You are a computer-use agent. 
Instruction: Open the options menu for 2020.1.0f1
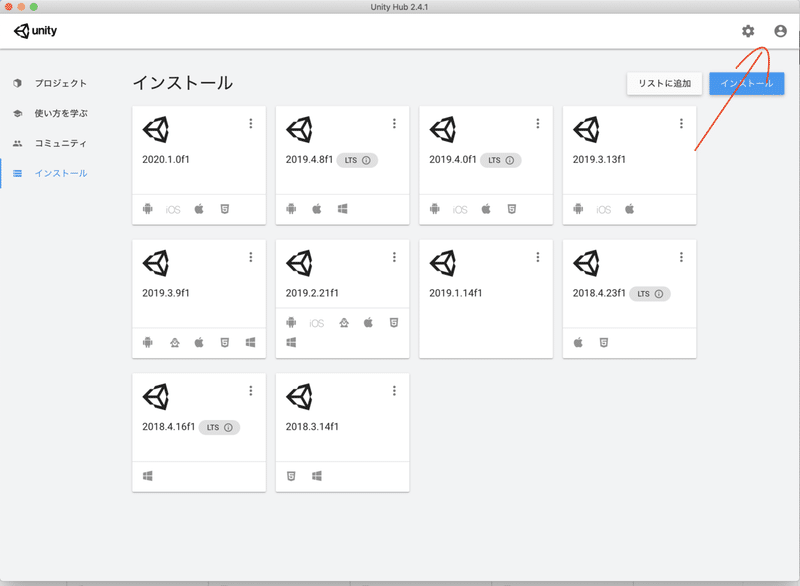(251, 123)
